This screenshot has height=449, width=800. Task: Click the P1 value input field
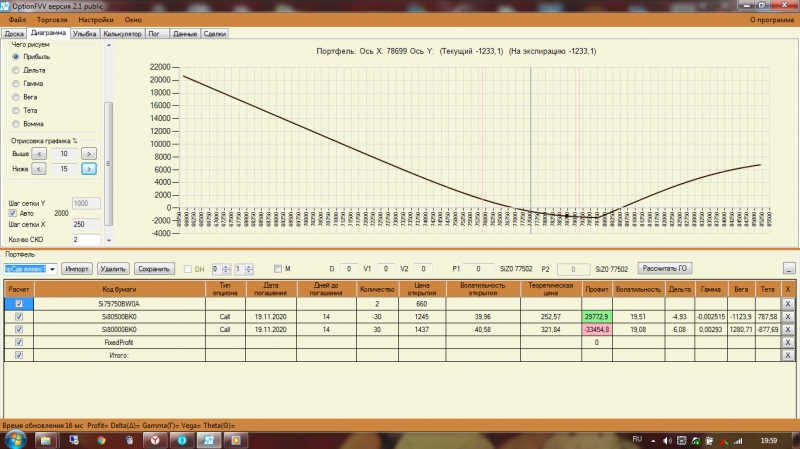478,269
